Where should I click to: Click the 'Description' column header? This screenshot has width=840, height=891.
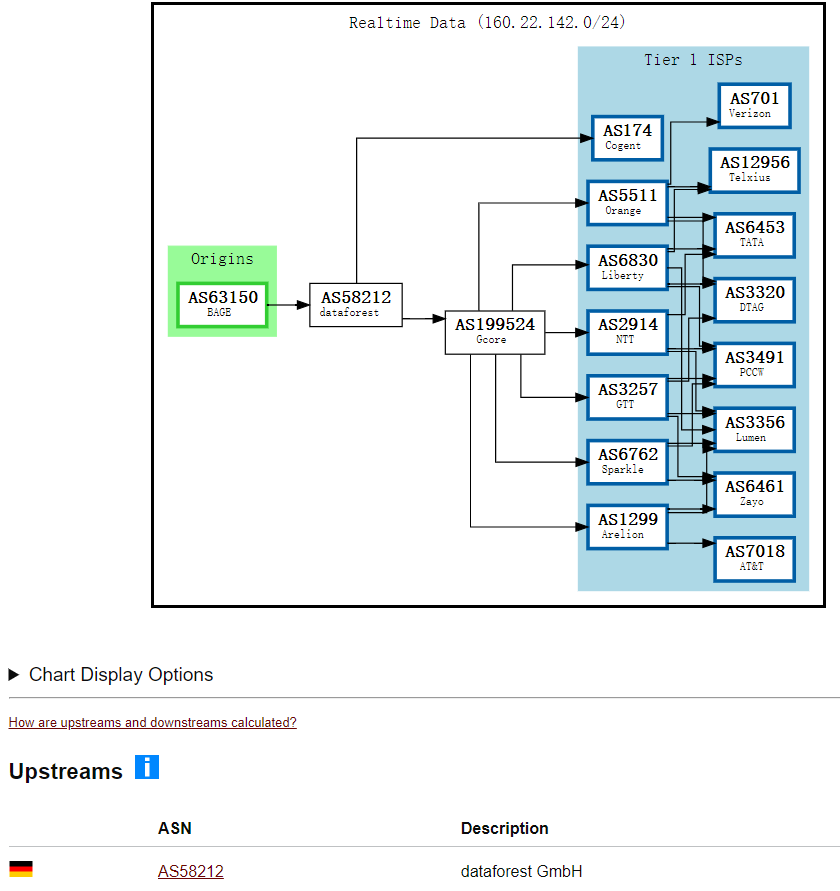point(505,828)
